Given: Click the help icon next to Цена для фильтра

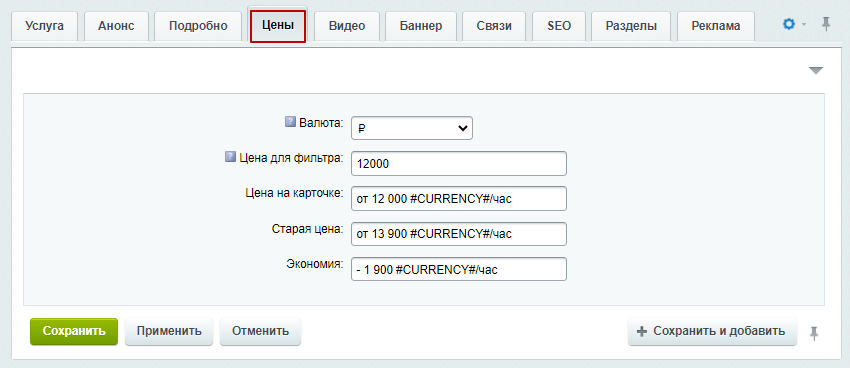Looking at the screenshot, I should (230, 157).
